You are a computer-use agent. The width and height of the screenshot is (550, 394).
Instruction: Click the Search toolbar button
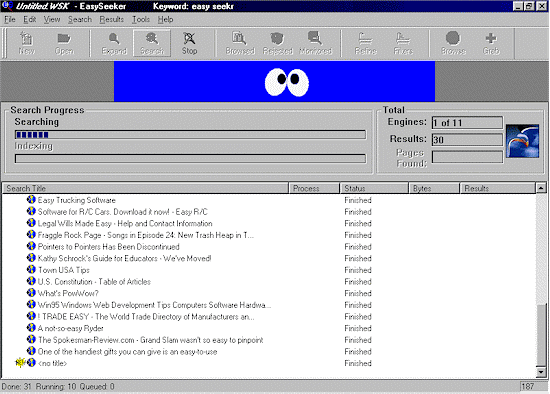(152, 43)
